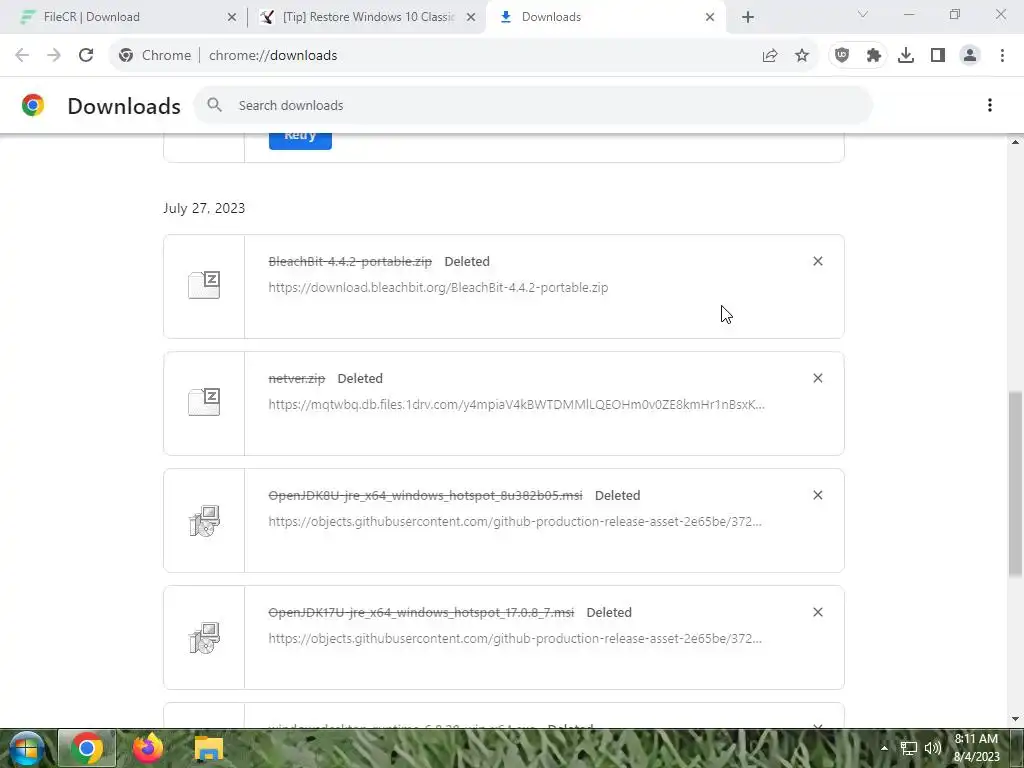Click the taskbar clock showing 8:11 AM
Screen dimensions: 1024x768
click(x=976, y=748)
